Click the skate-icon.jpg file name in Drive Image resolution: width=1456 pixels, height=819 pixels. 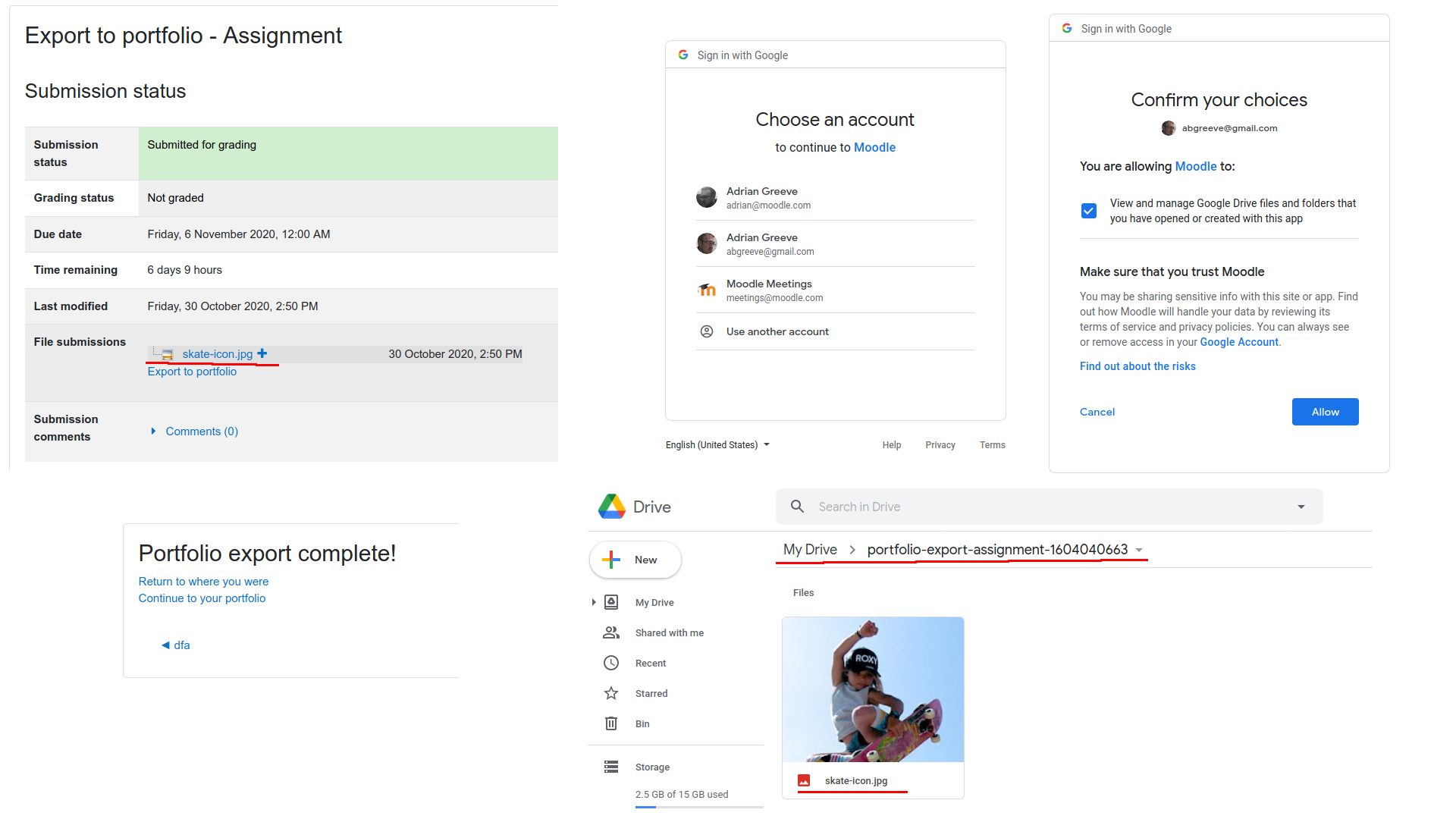pyautogui.click(x=856, y=780)
